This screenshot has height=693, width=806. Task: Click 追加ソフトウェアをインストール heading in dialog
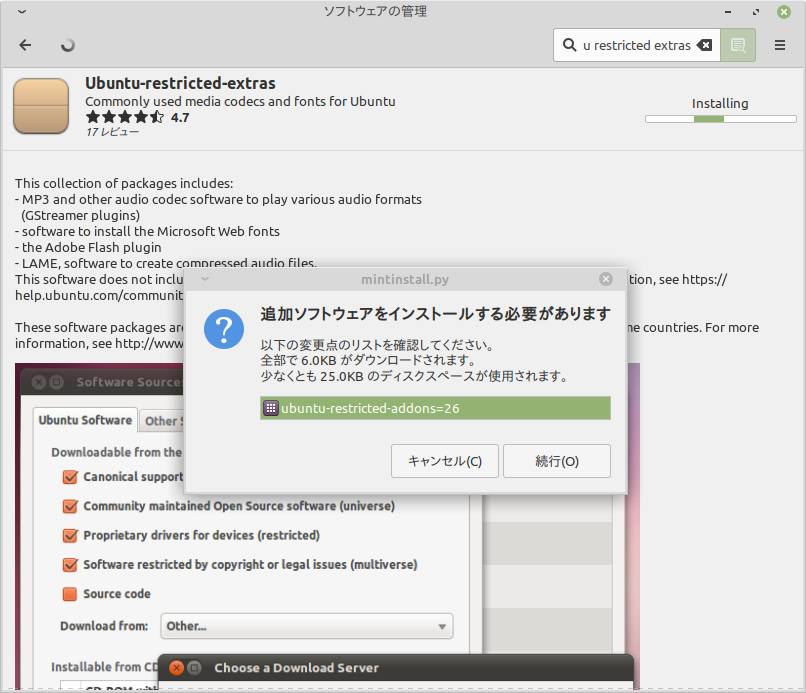coord(435,314)
